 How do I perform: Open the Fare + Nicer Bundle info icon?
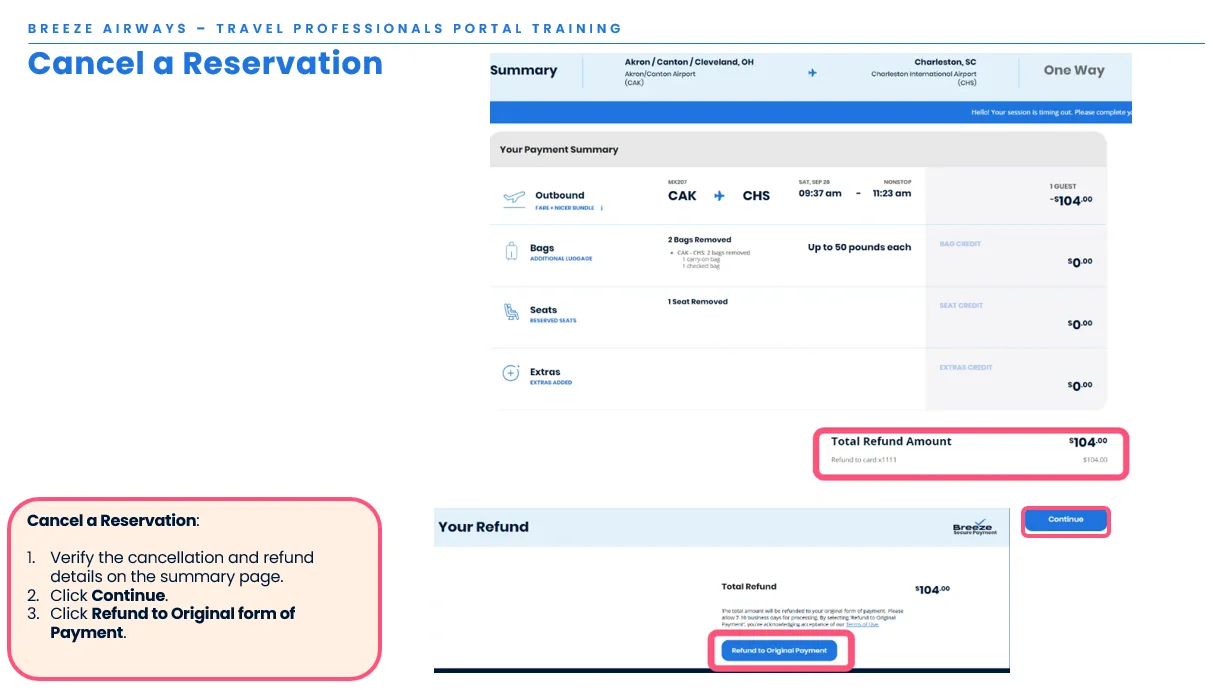[x=601, y=208]
